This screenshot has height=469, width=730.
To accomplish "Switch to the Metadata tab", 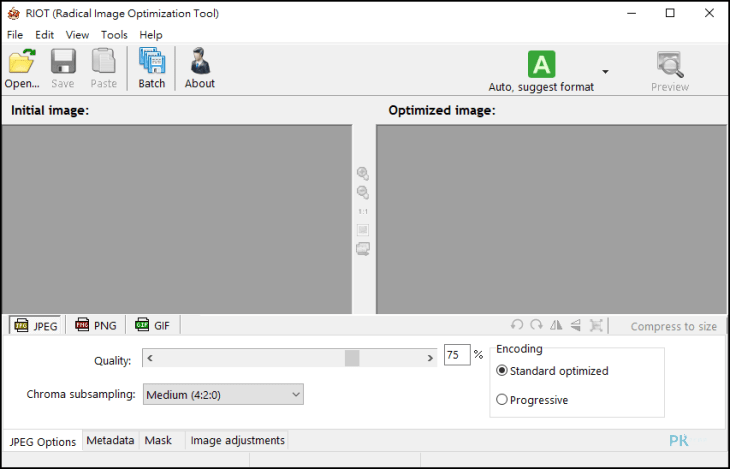I will (x=110, y=440).
